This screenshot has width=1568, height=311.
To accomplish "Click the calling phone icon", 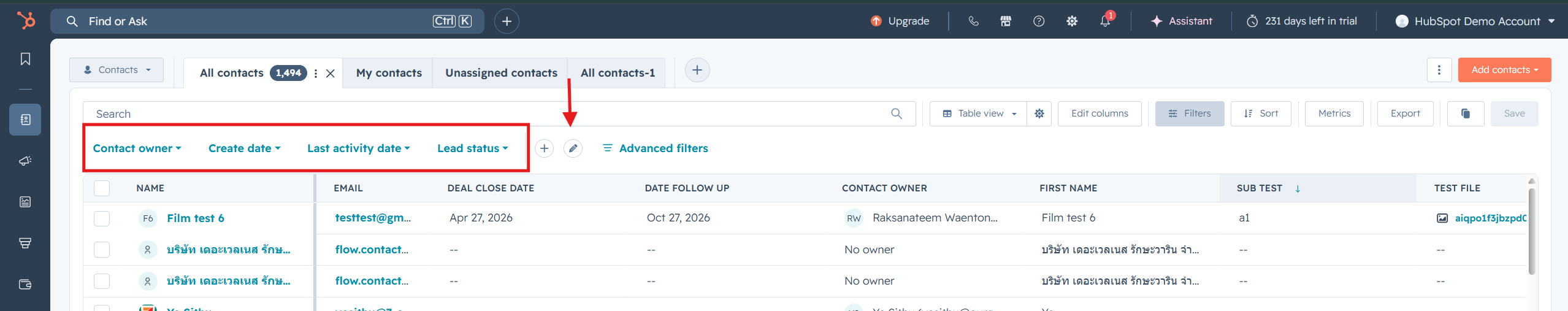I will point(973,21).
